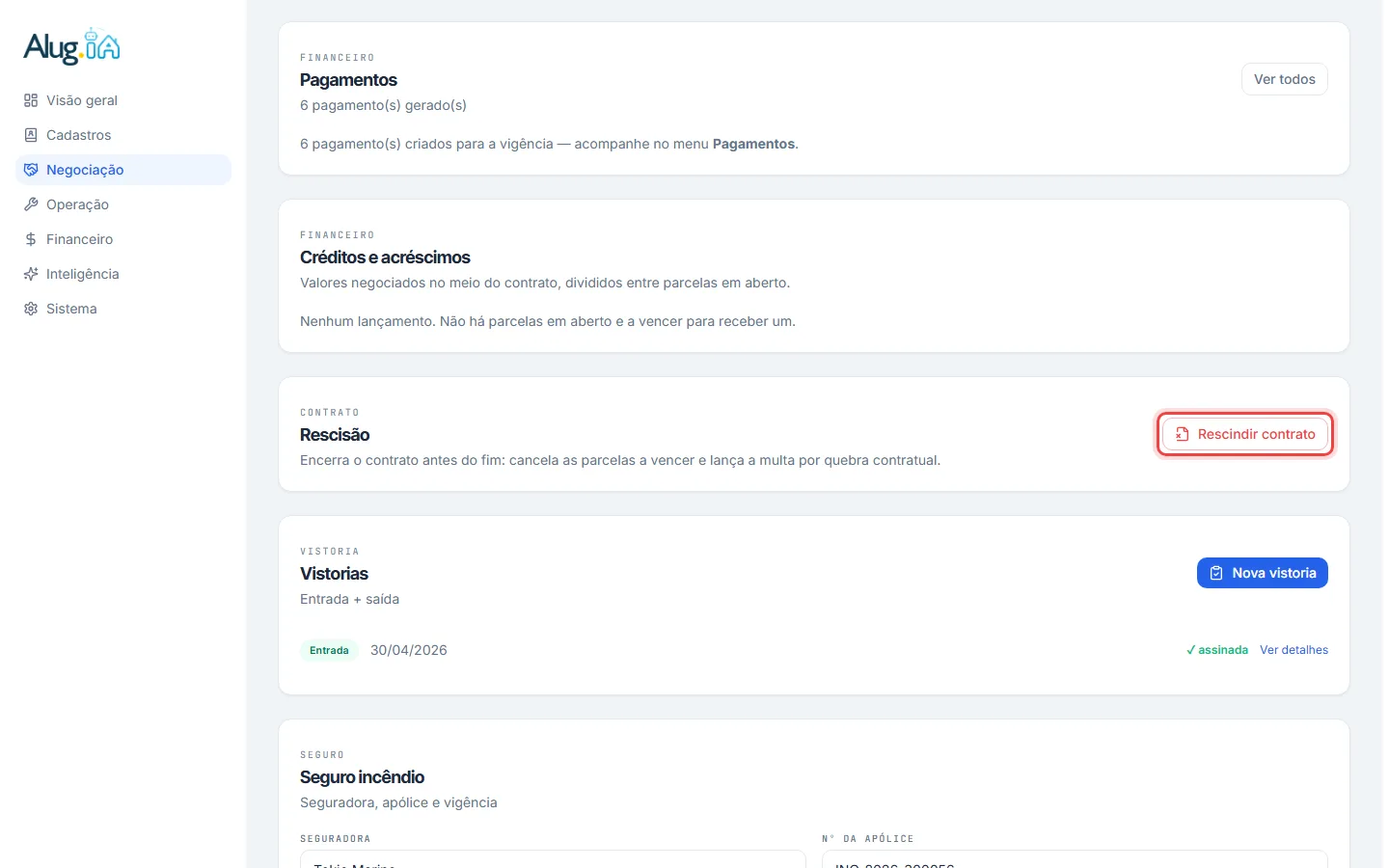This screenshot has width=1389, height=868.
Task: Click the Nº da apólice input field
Action: pos(1075,859)
